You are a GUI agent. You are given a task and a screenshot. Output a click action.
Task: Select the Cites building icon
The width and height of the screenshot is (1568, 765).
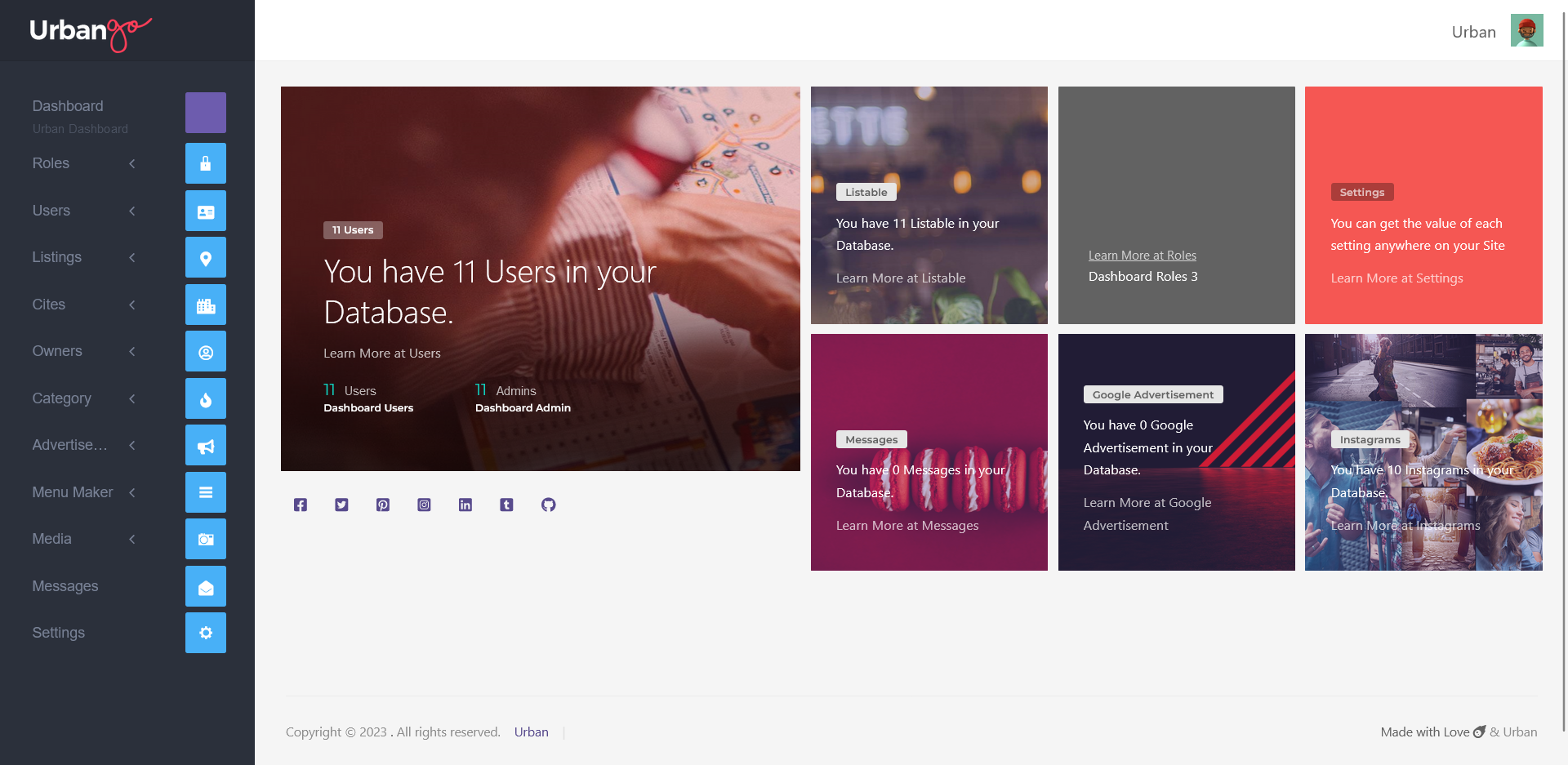point(205,305)
